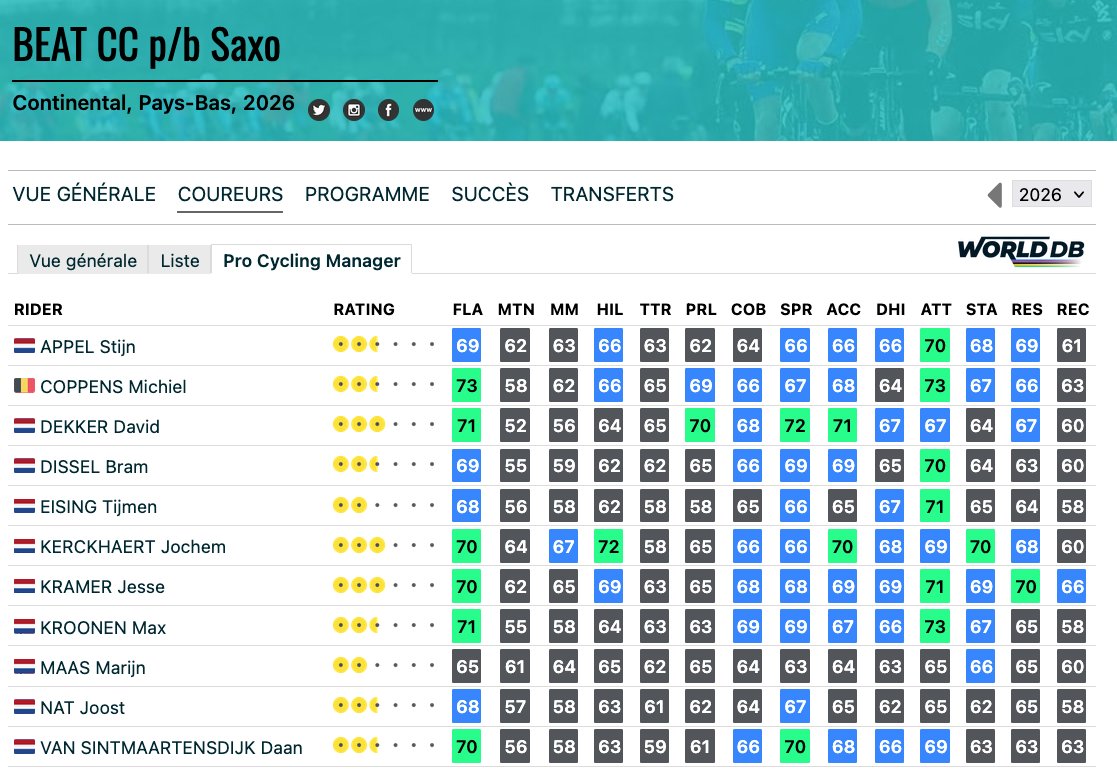The width and height of the screenshot is (1117, 770).
Task: Sort by the ATT column header
Action: 935,309
